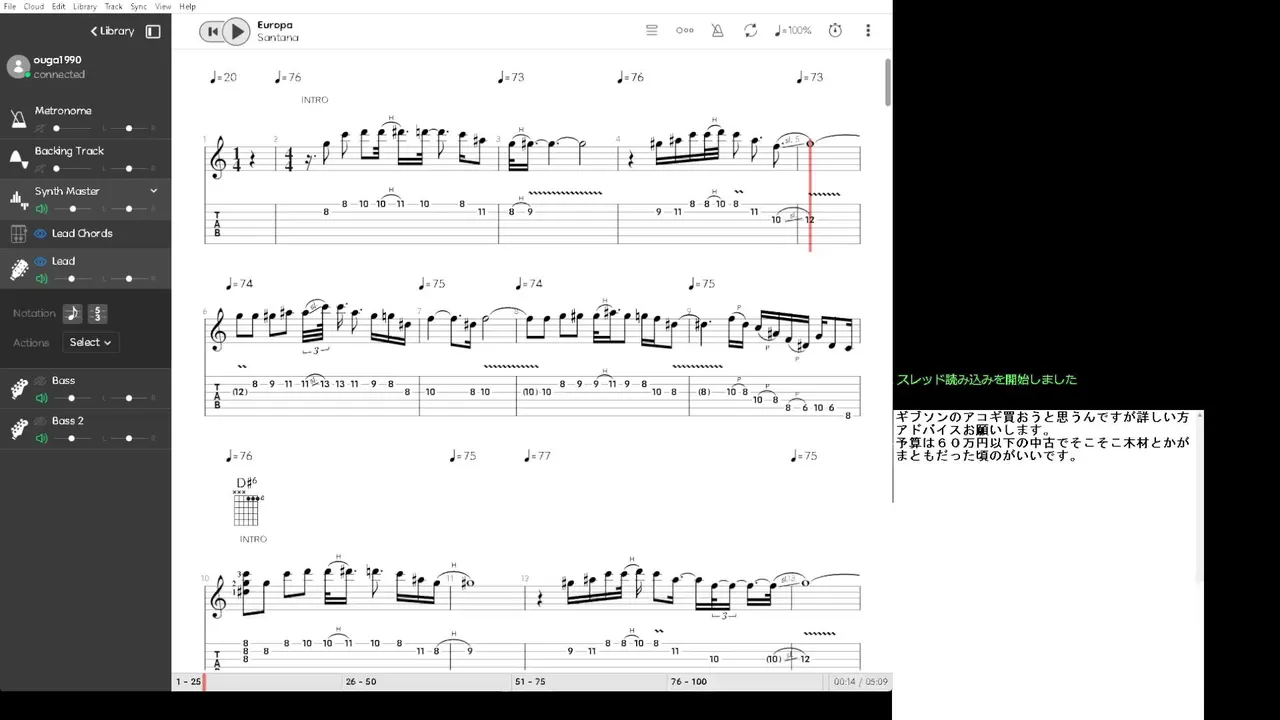Click the Metronome track icon
Screen dimensions: 1280x720
18,119
